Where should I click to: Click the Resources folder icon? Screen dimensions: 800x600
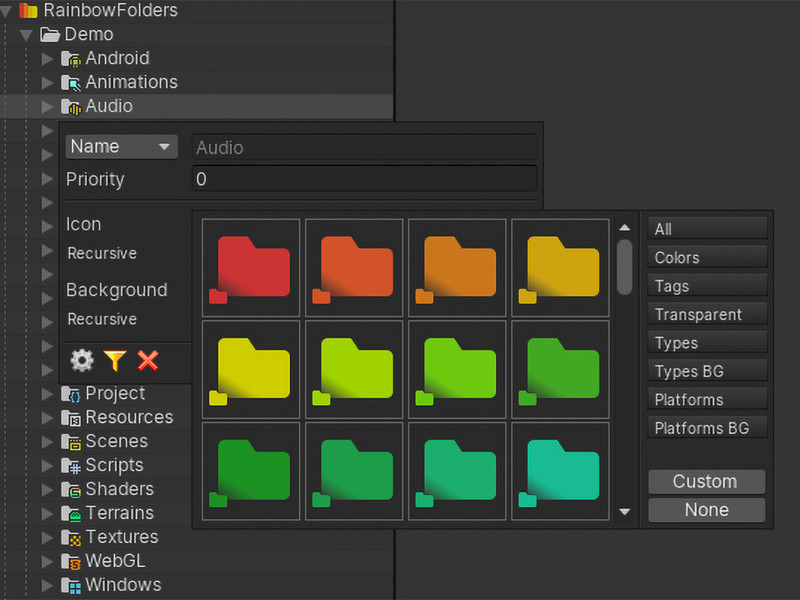coord(70,418)
